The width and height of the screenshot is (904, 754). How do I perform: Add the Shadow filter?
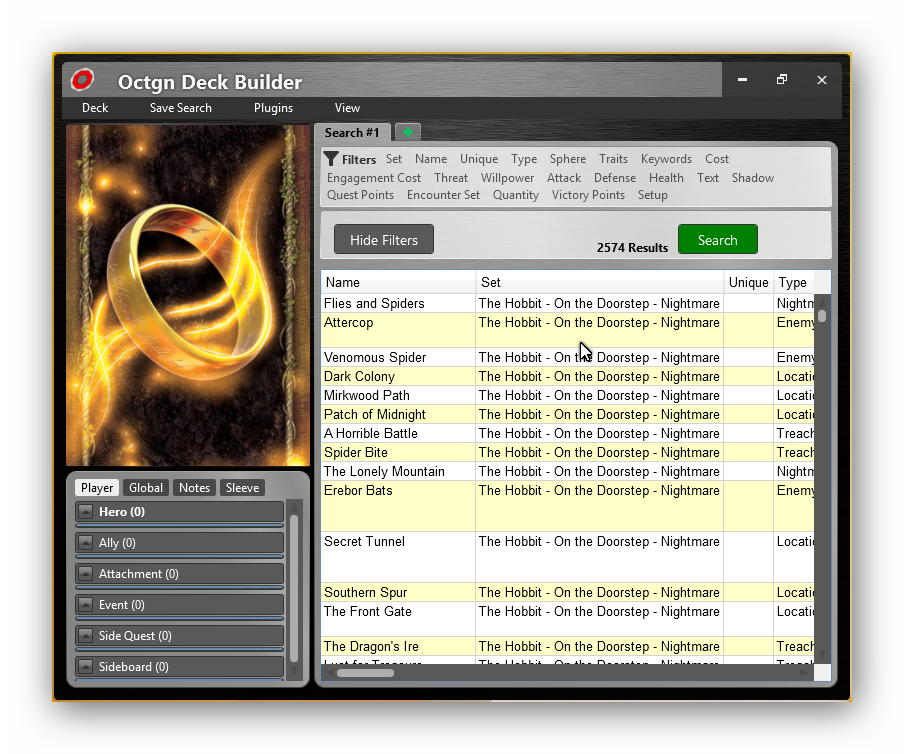point(753,178)
